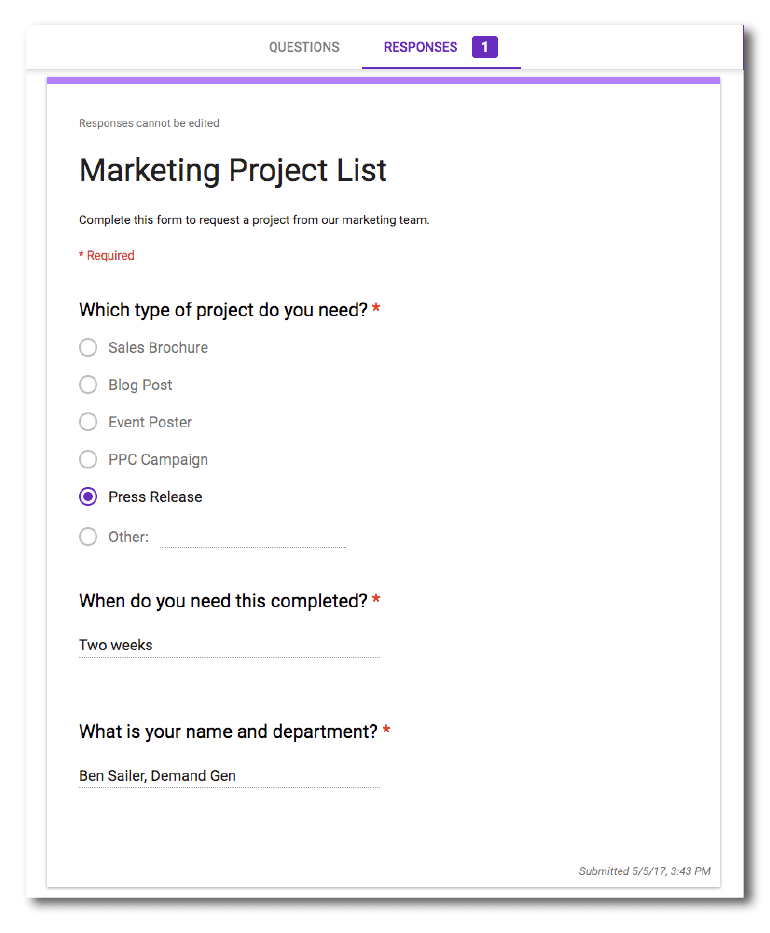Pick the PPC Campaign radio option

point(88,460)
